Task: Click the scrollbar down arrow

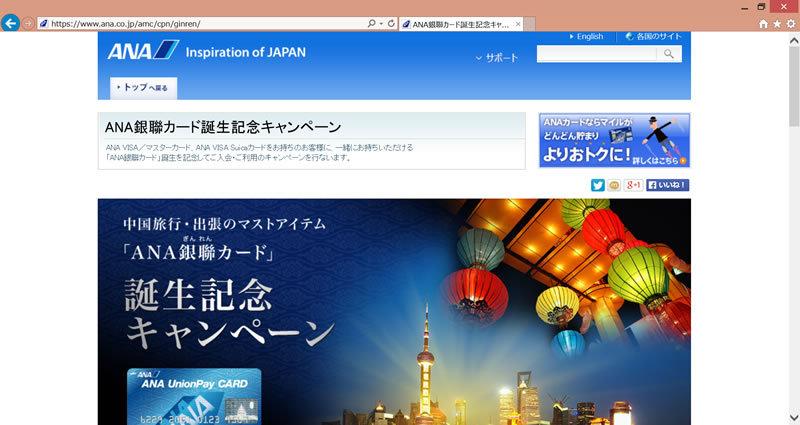Action: point(794,418)
